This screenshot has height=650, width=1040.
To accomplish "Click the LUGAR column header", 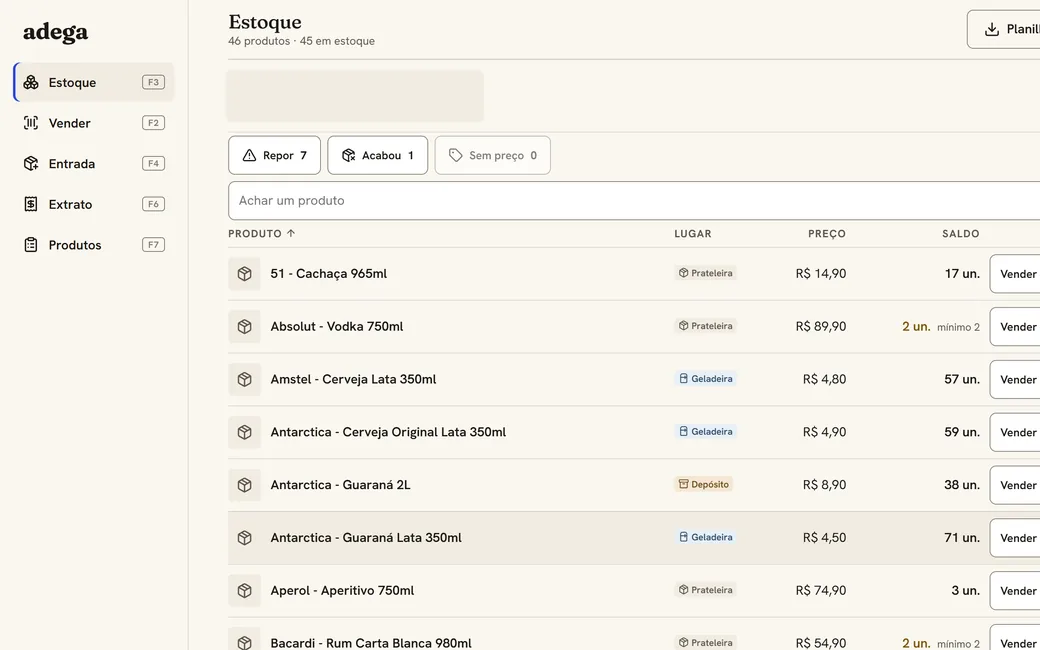I will coord(692,233).
